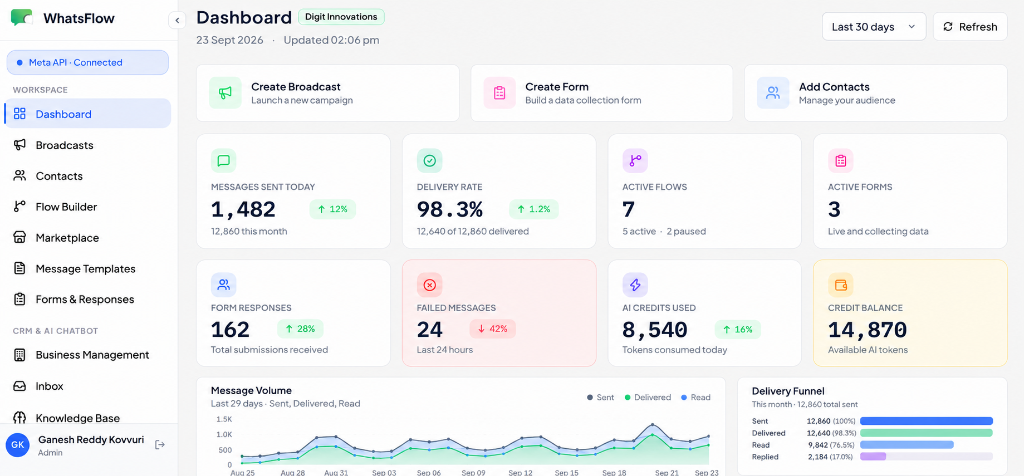Click the 8,540 AI credits value
The image size is (1024, 476).
pos(655,329)
